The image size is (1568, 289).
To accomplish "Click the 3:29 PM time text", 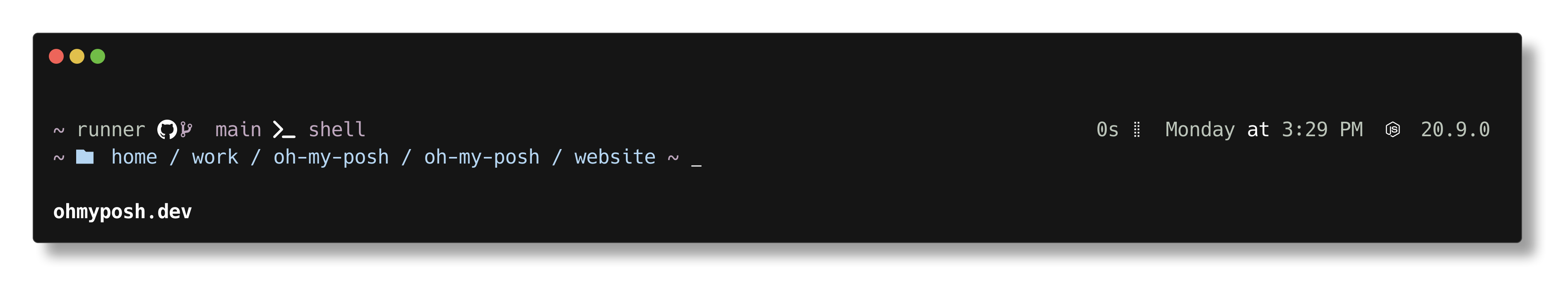I will coord(1322,130).
